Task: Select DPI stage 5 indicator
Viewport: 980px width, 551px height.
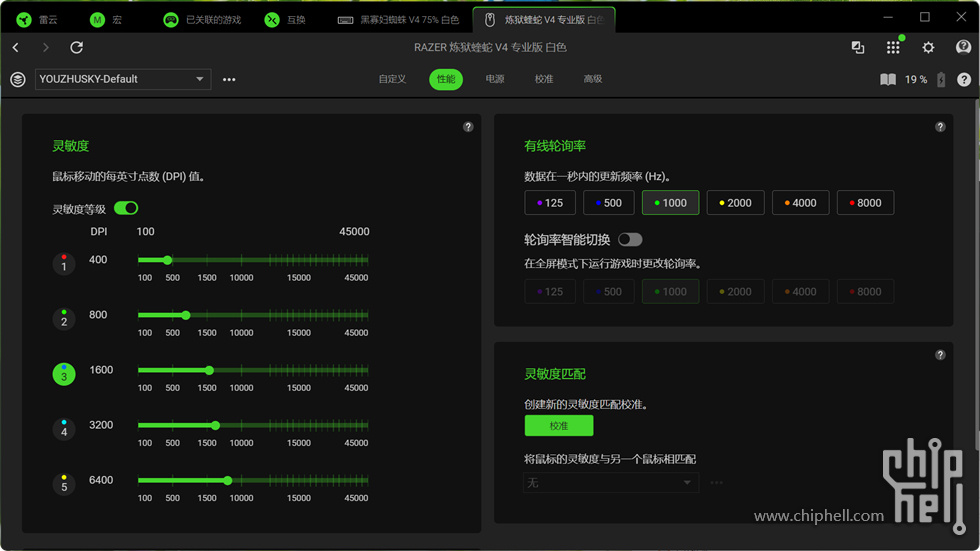Action: coord(64,484)
